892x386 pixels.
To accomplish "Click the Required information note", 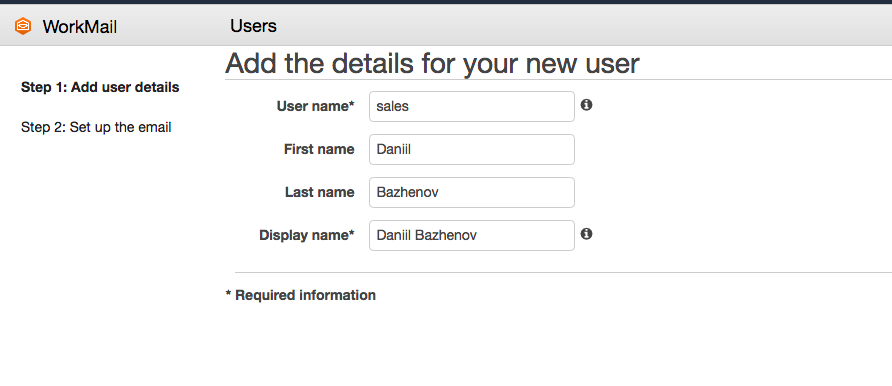I will pyautogui.click(x=301, y=296).
